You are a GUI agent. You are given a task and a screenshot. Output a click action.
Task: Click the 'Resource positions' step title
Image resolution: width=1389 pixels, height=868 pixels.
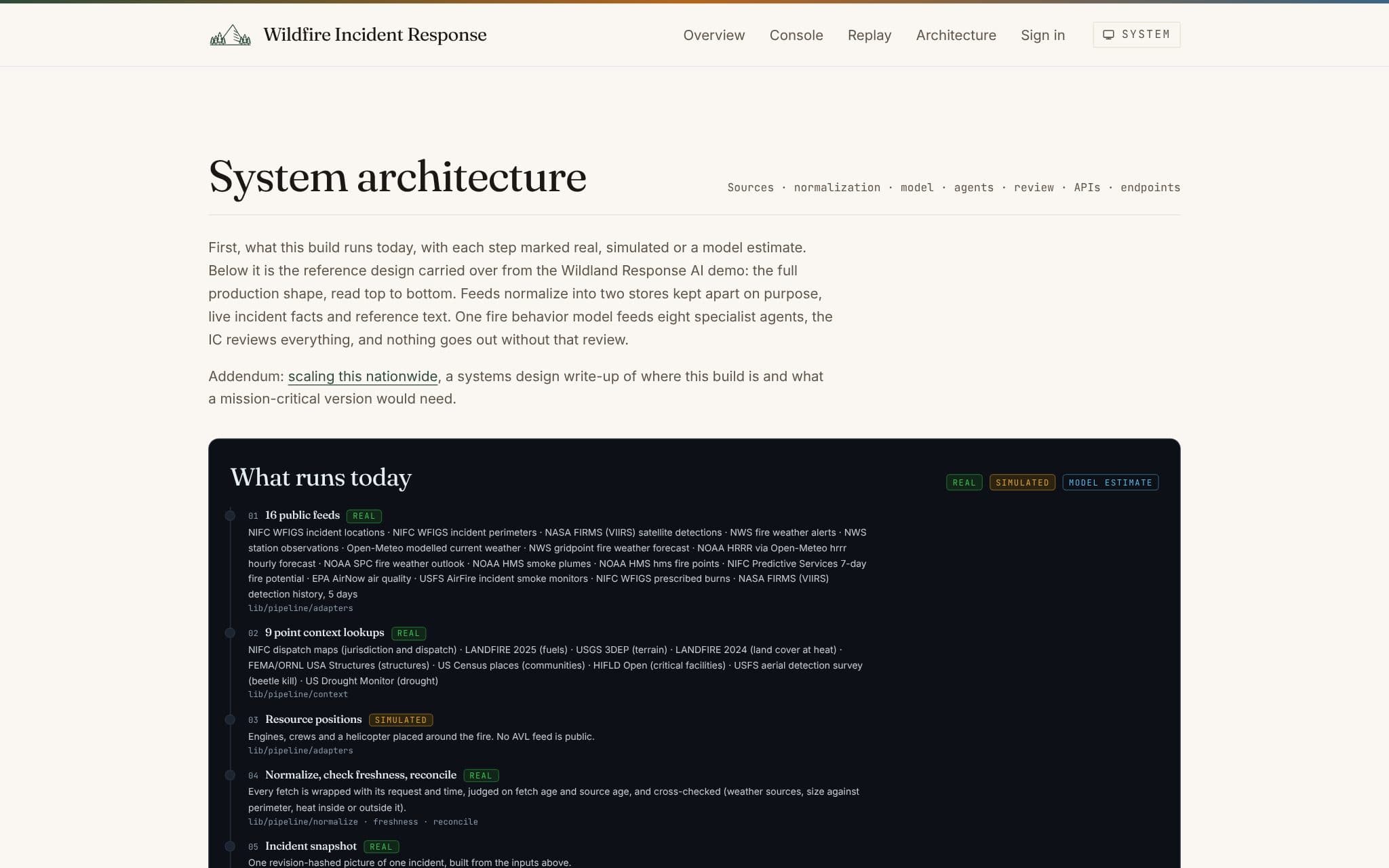(313, 719)
